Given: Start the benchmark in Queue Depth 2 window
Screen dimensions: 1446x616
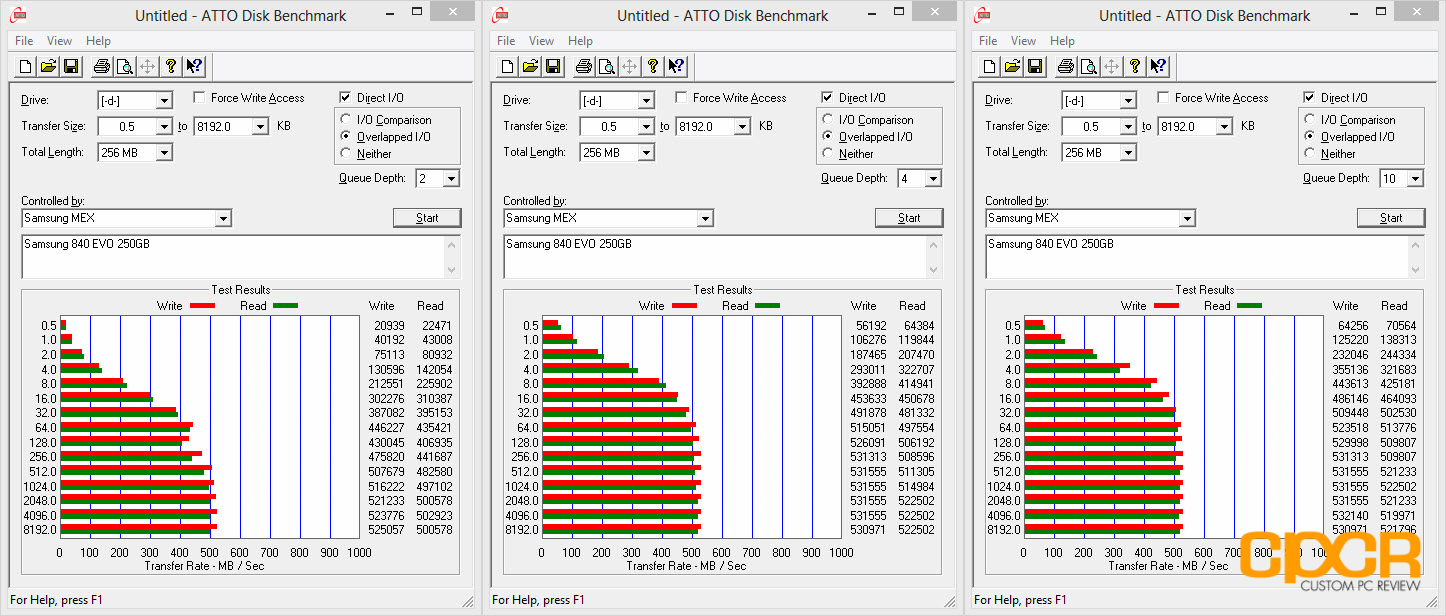Looking at the screenshot, I should coord(427,218).
